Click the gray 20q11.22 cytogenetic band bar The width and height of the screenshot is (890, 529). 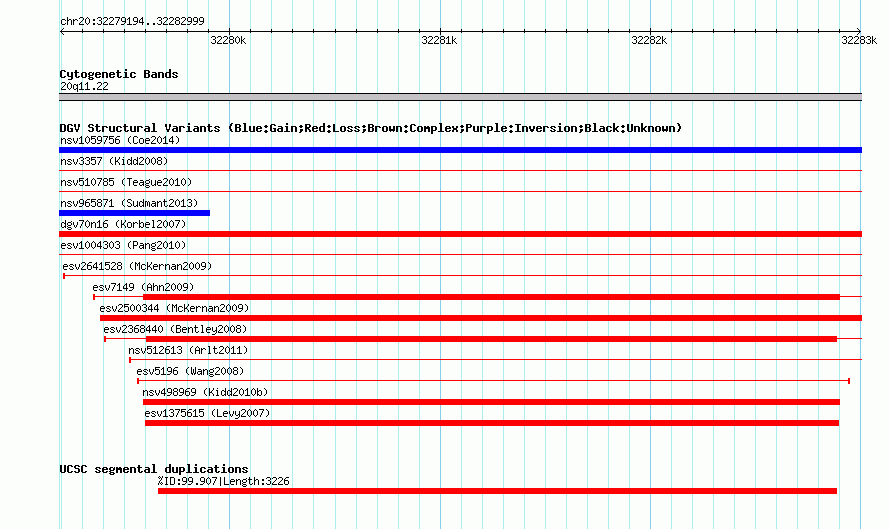460,97
